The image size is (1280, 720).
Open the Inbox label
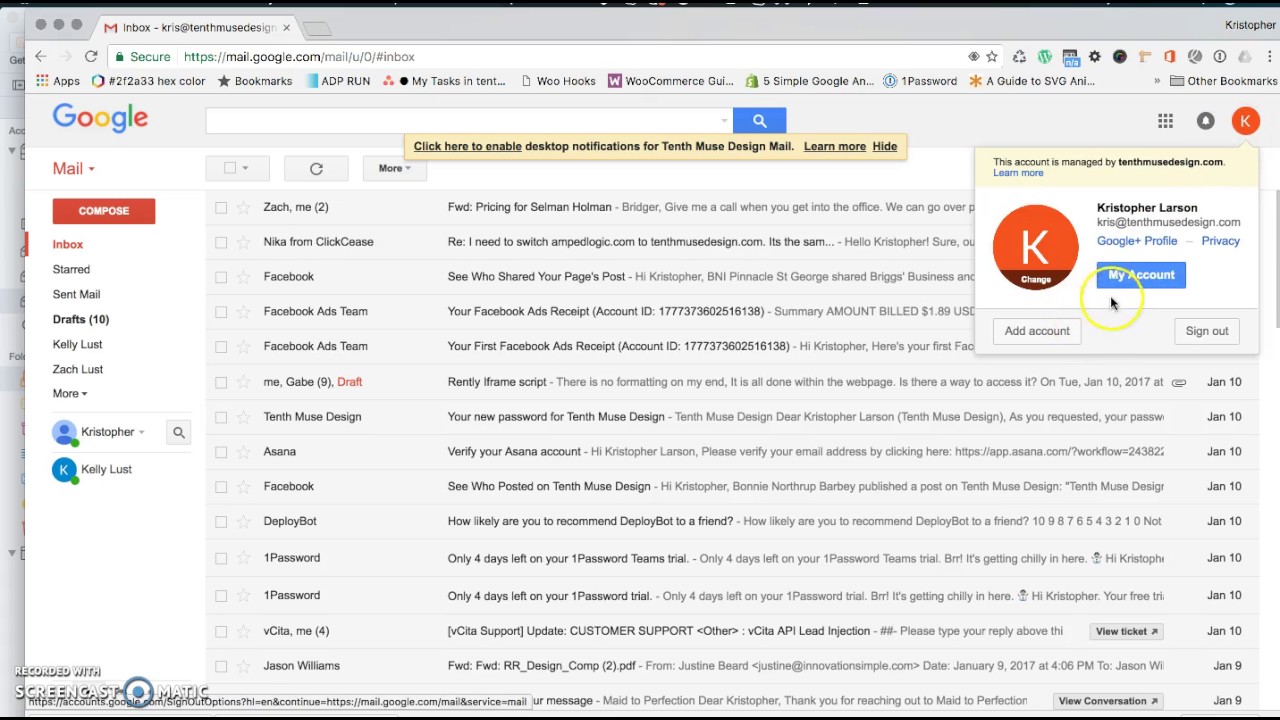[x=68, y=245]
